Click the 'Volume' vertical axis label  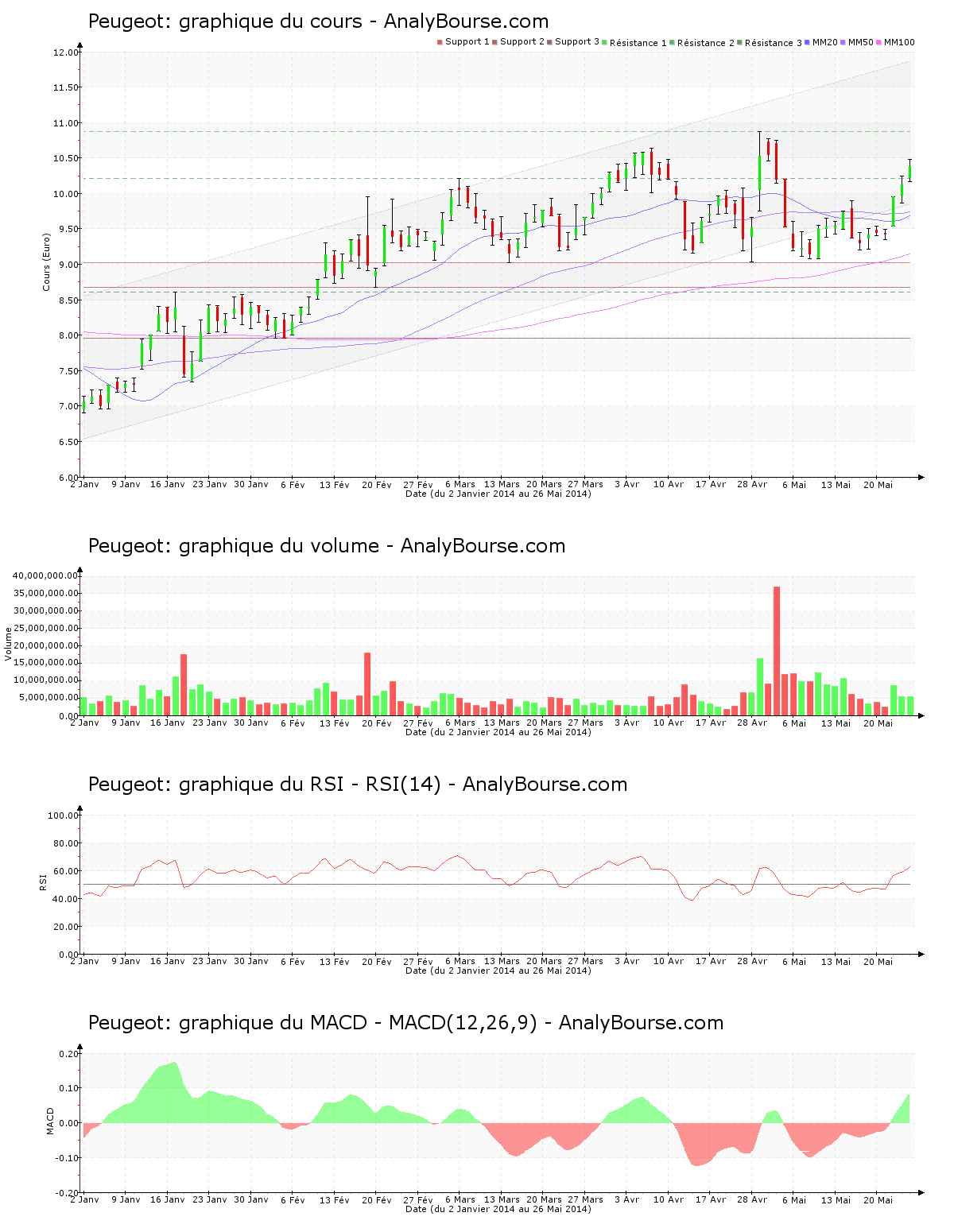(9, 644)
